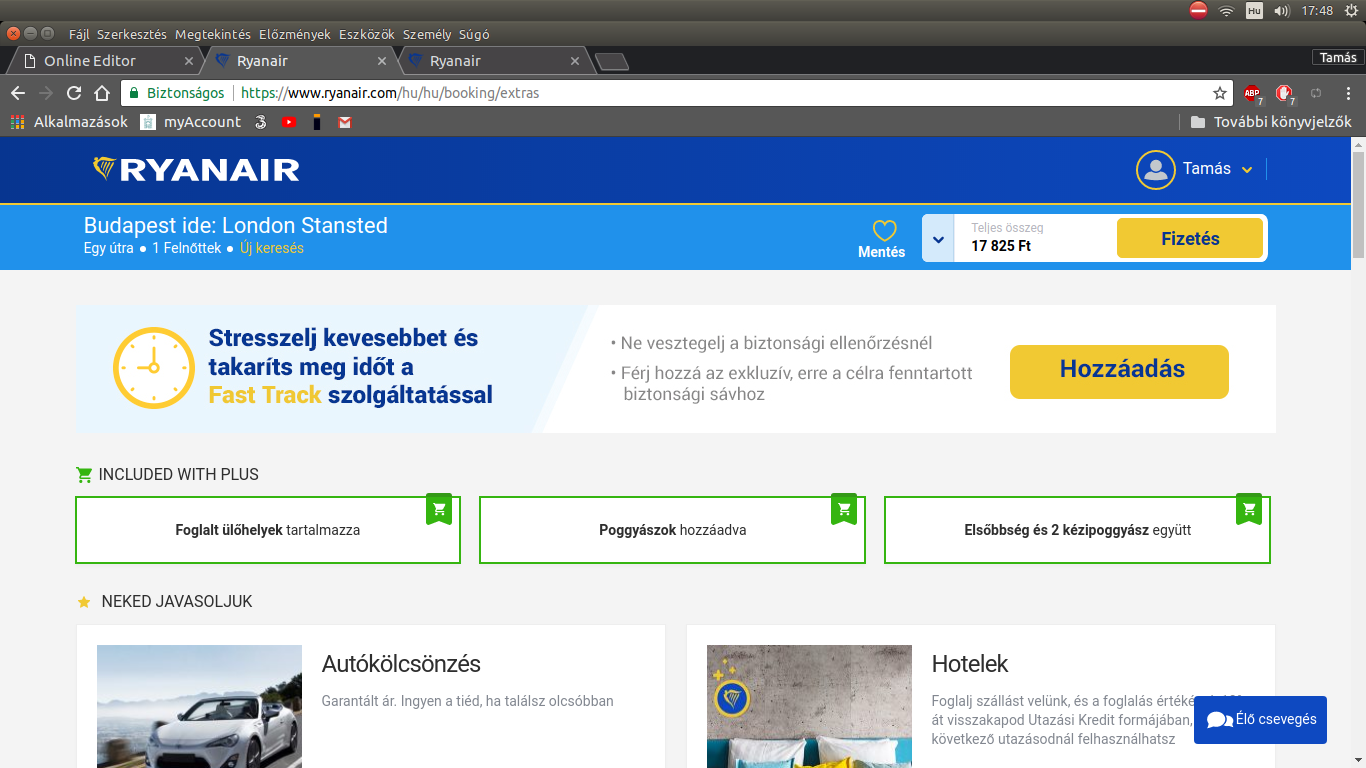Screen dimensions: 1366x768
Task: Close the Online Editor tab
Action: (x=189, y=61)
